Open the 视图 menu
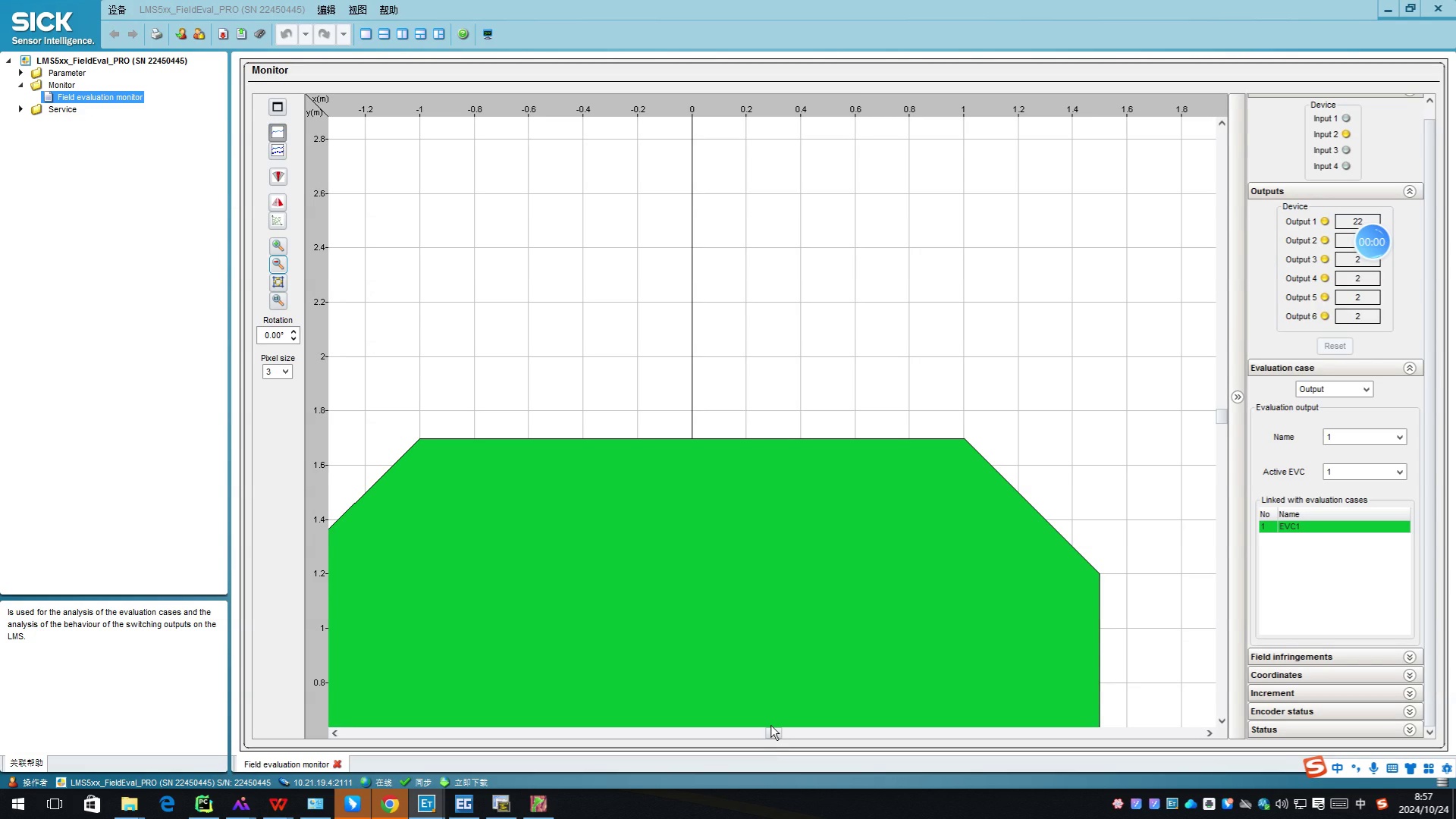 tap(357, 10)
